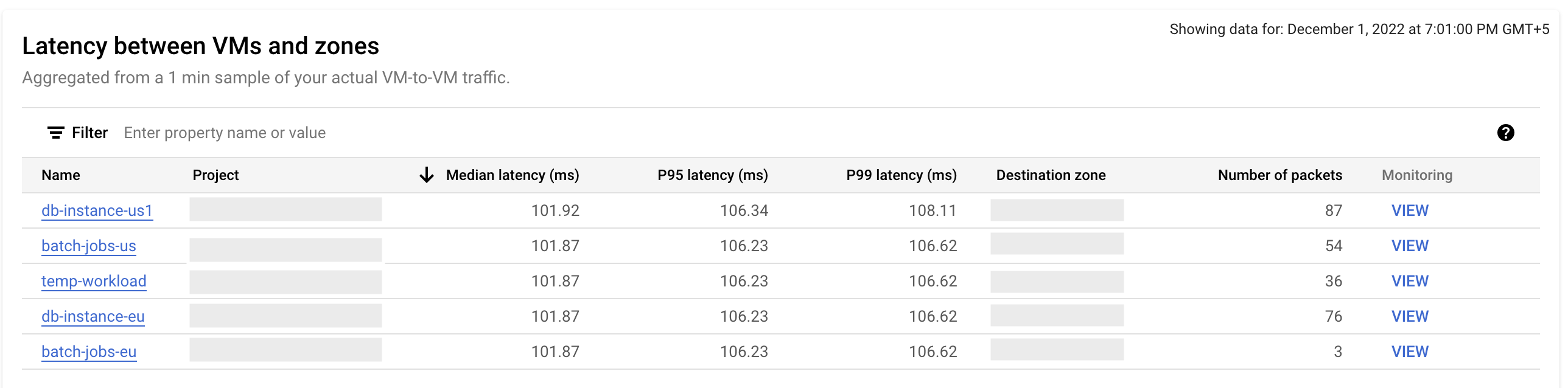Open the db-instance-us1 VM link

[97, 210]
